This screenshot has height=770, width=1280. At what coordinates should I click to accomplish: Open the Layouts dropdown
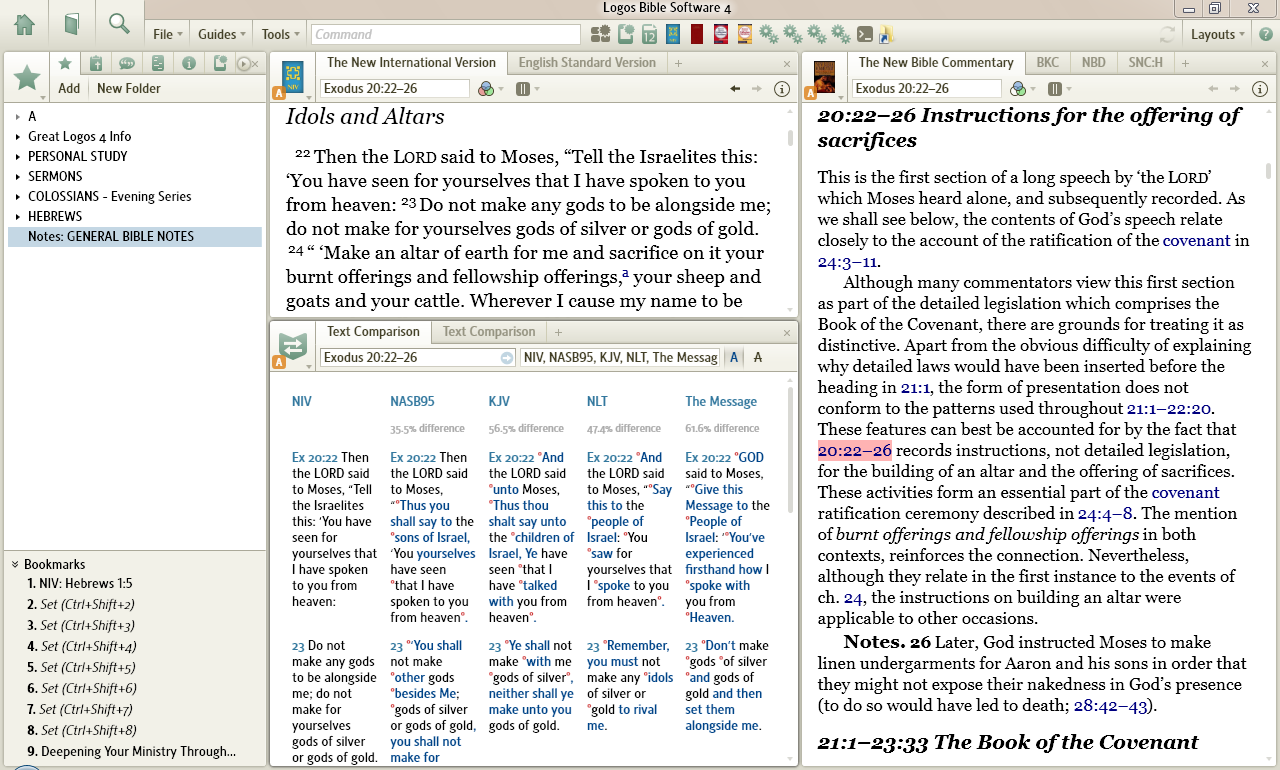click(x=1218, y=34)
